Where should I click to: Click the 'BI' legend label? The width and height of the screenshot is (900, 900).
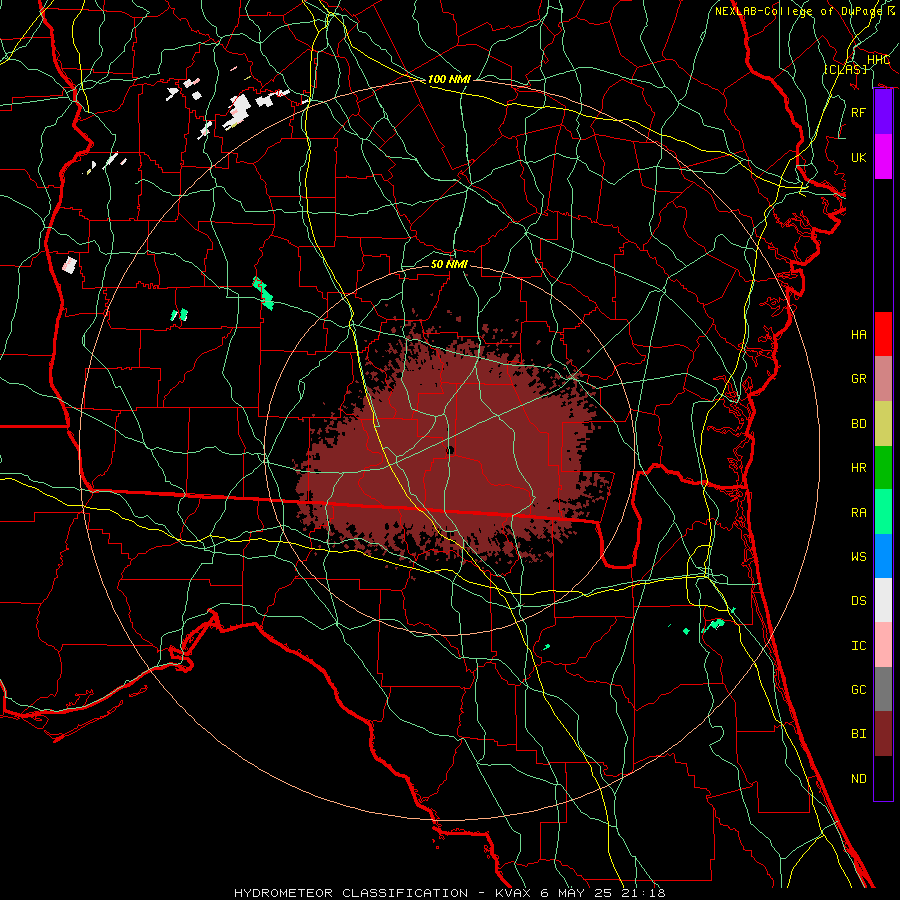pyautogui.click(x=859, y=734)
